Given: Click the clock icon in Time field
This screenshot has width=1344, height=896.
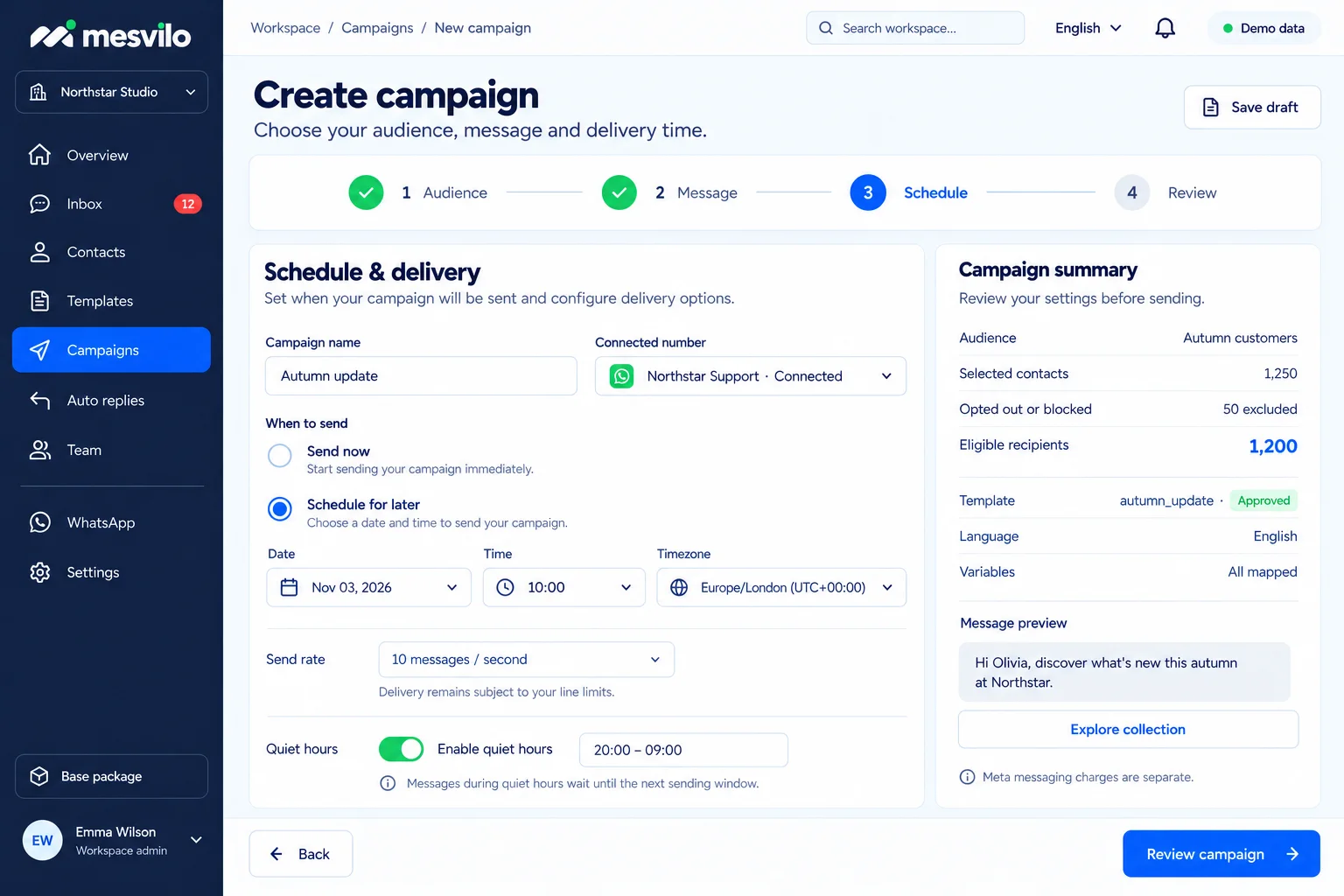Looking at the screenshot, I should click(x=505, y=587).
